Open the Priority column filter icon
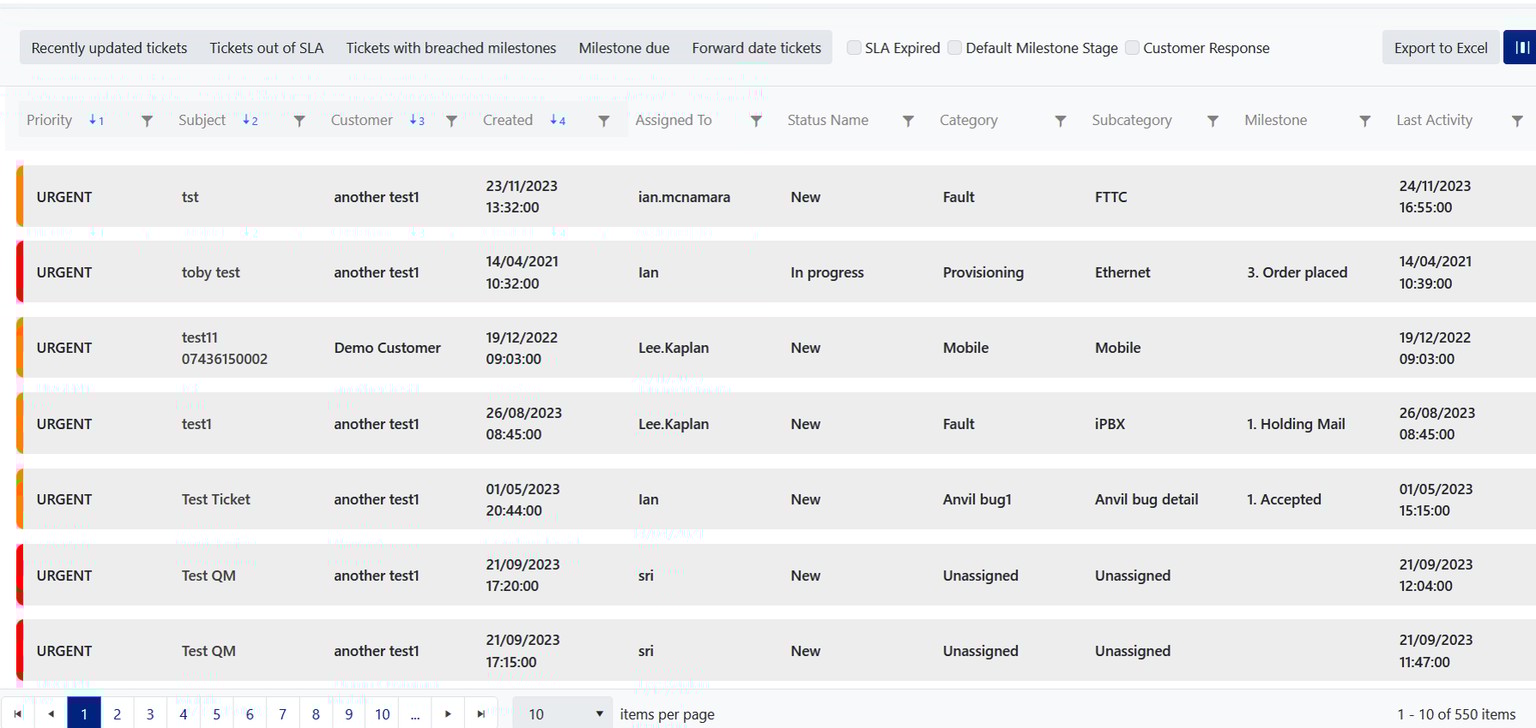The image size is (1536, 728). [x=147, y=121]
